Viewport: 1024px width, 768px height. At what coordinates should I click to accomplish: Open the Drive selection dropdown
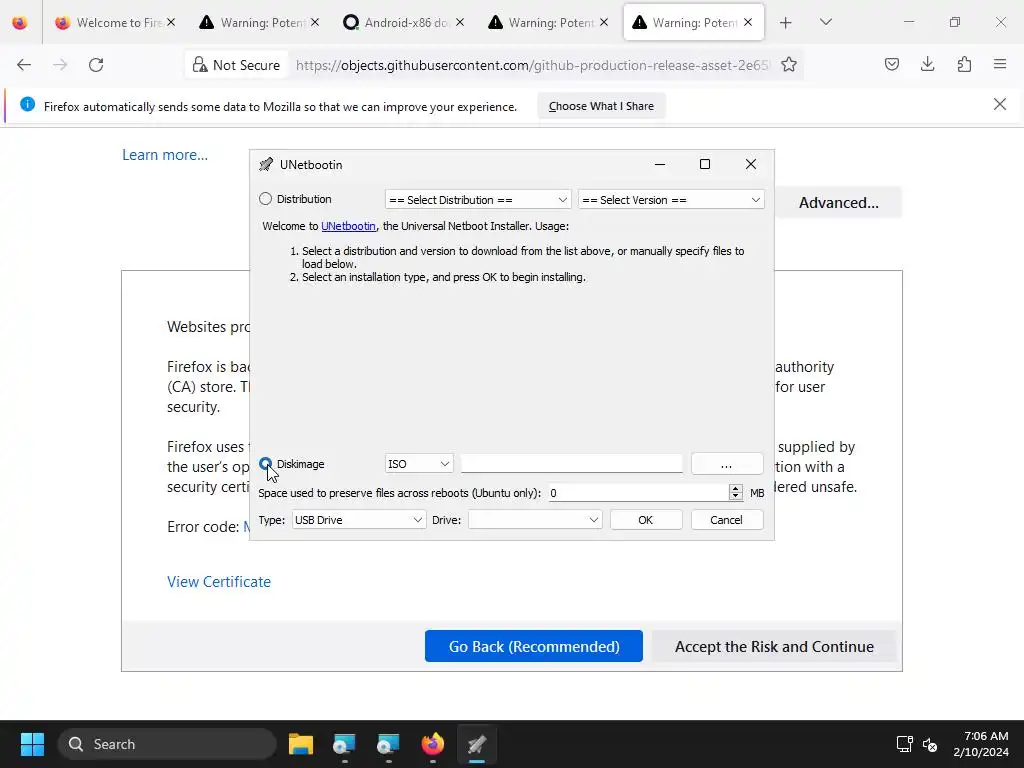click(535, 520)
